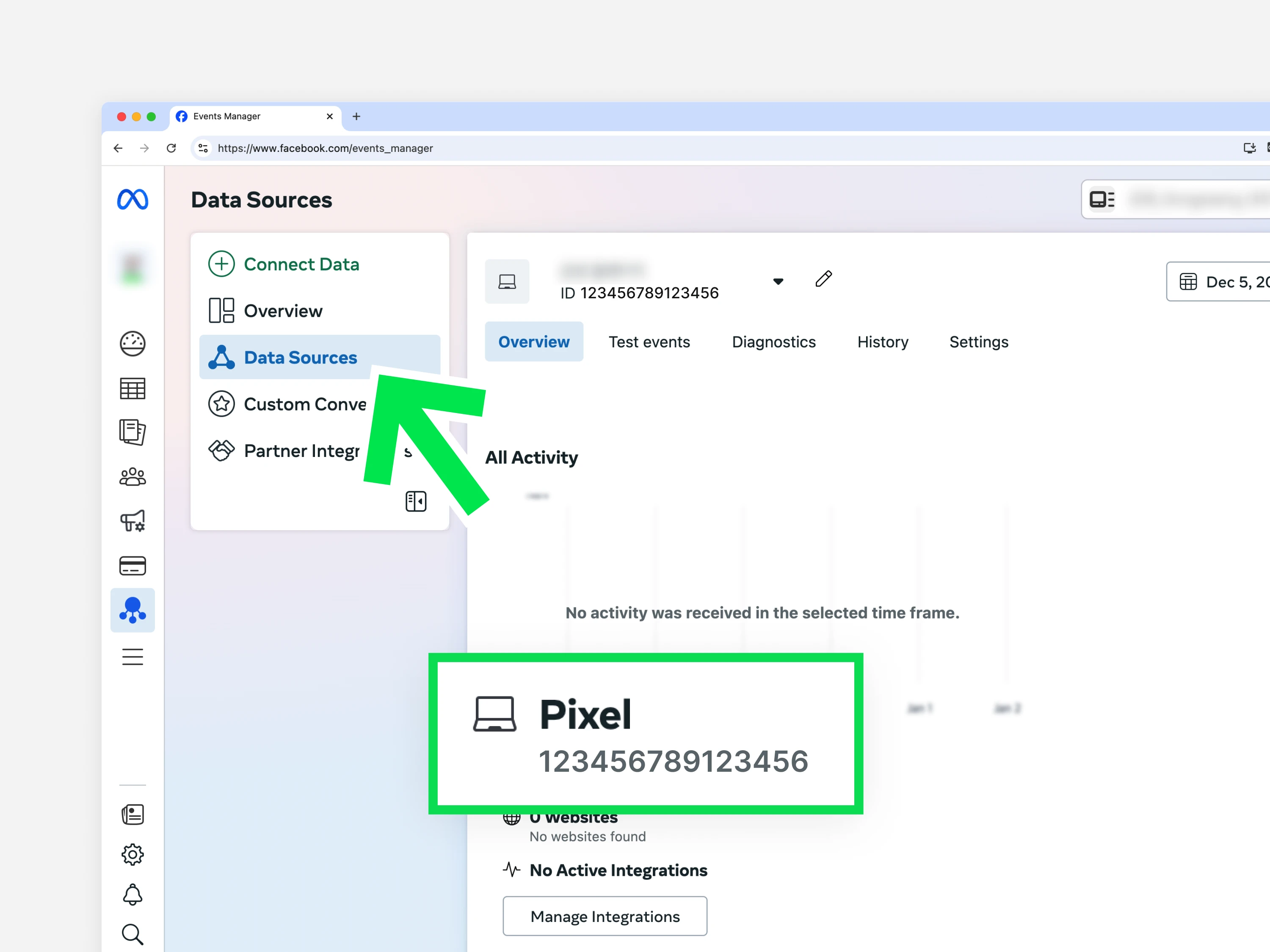The width and height of the screenshot is (1270, 952).
Task: Open the Dec 5 date range picker
Action: tap(1218, 282)
